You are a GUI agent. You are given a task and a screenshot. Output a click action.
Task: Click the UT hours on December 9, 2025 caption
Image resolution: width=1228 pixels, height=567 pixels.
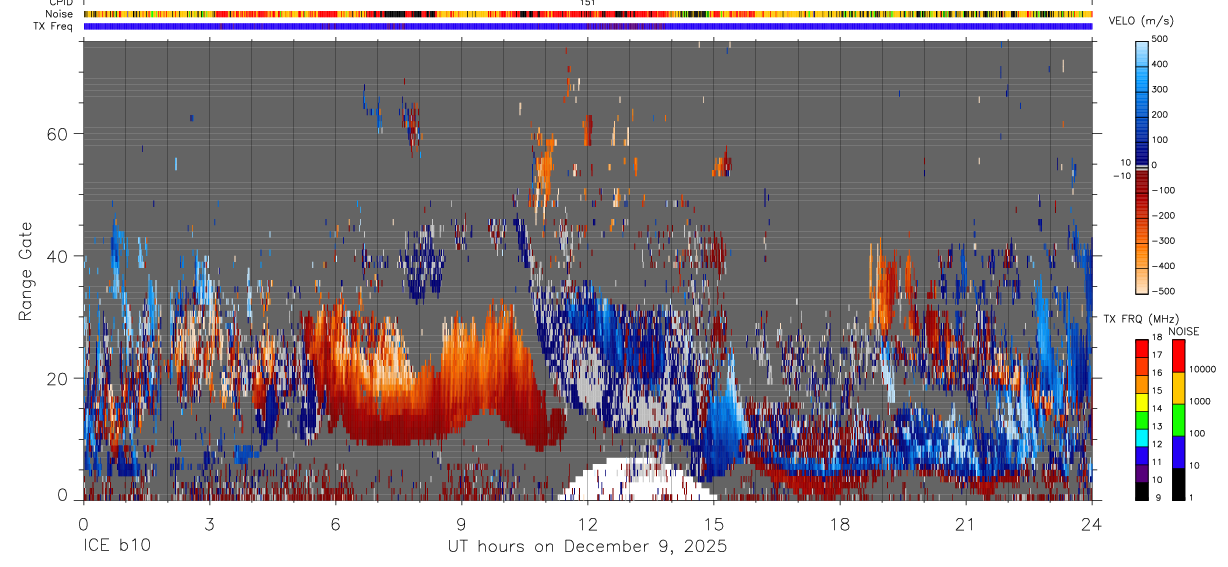587,547
